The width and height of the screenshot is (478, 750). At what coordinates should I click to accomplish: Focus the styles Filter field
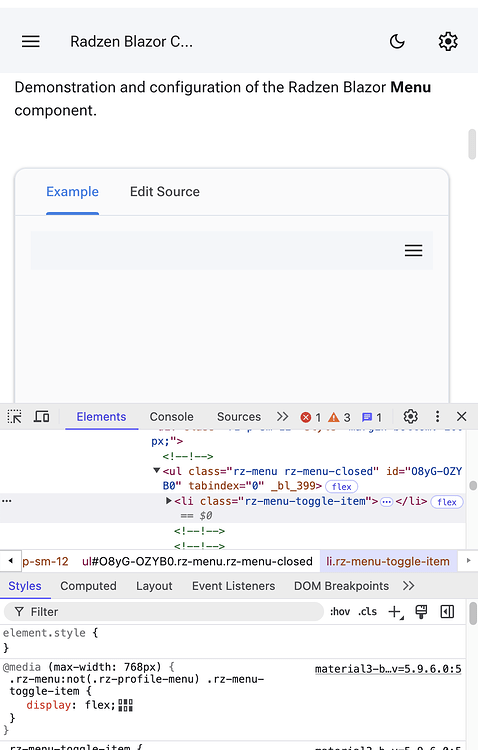point(164,612)
